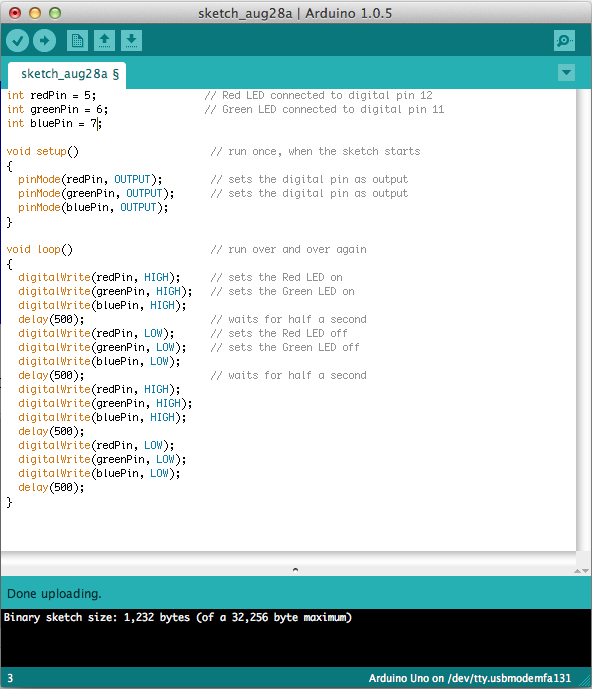592x689 pixels.
Task: Click 'pinMode(bluePin, OUTPUT);' line
Action: point(93,207)
